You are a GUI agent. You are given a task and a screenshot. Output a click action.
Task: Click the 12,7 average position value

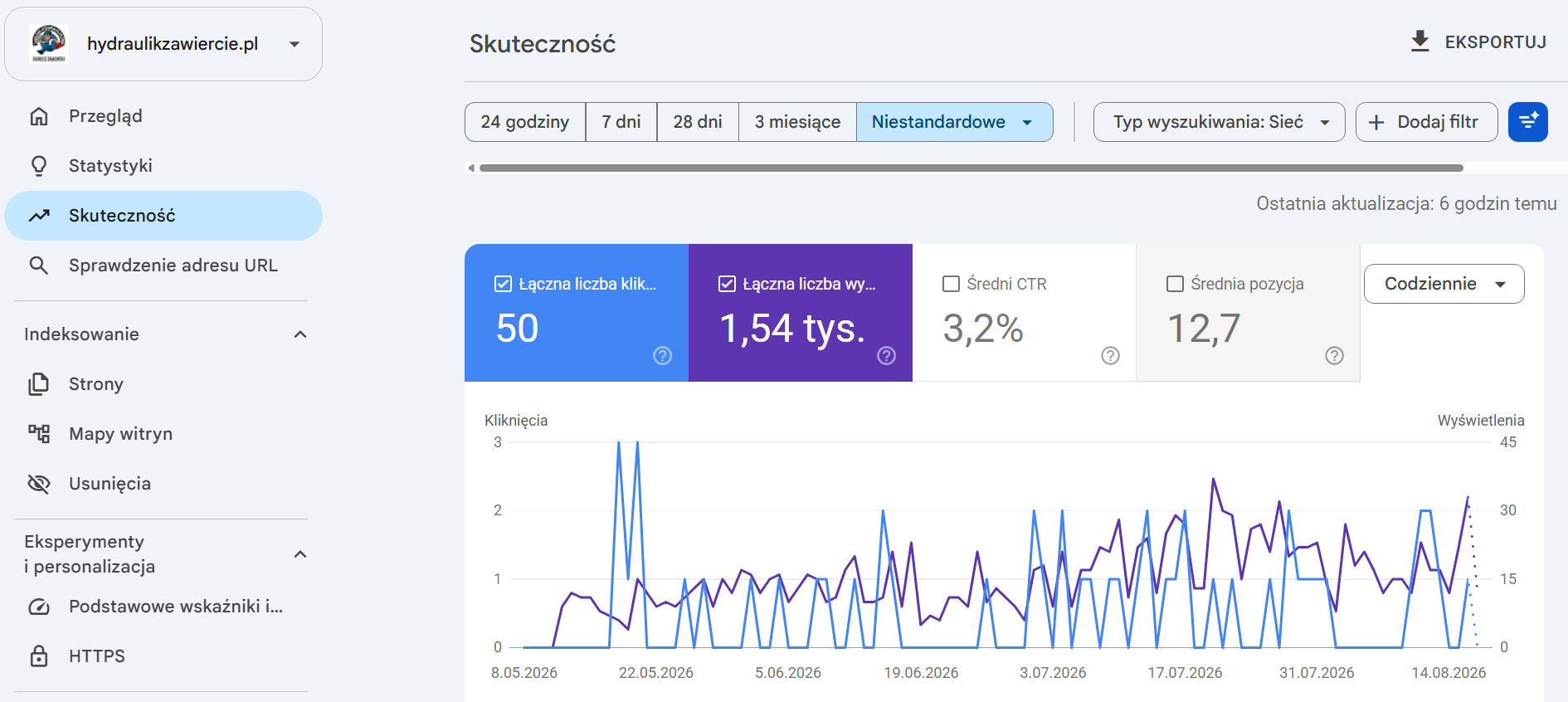coord(1204,329)
